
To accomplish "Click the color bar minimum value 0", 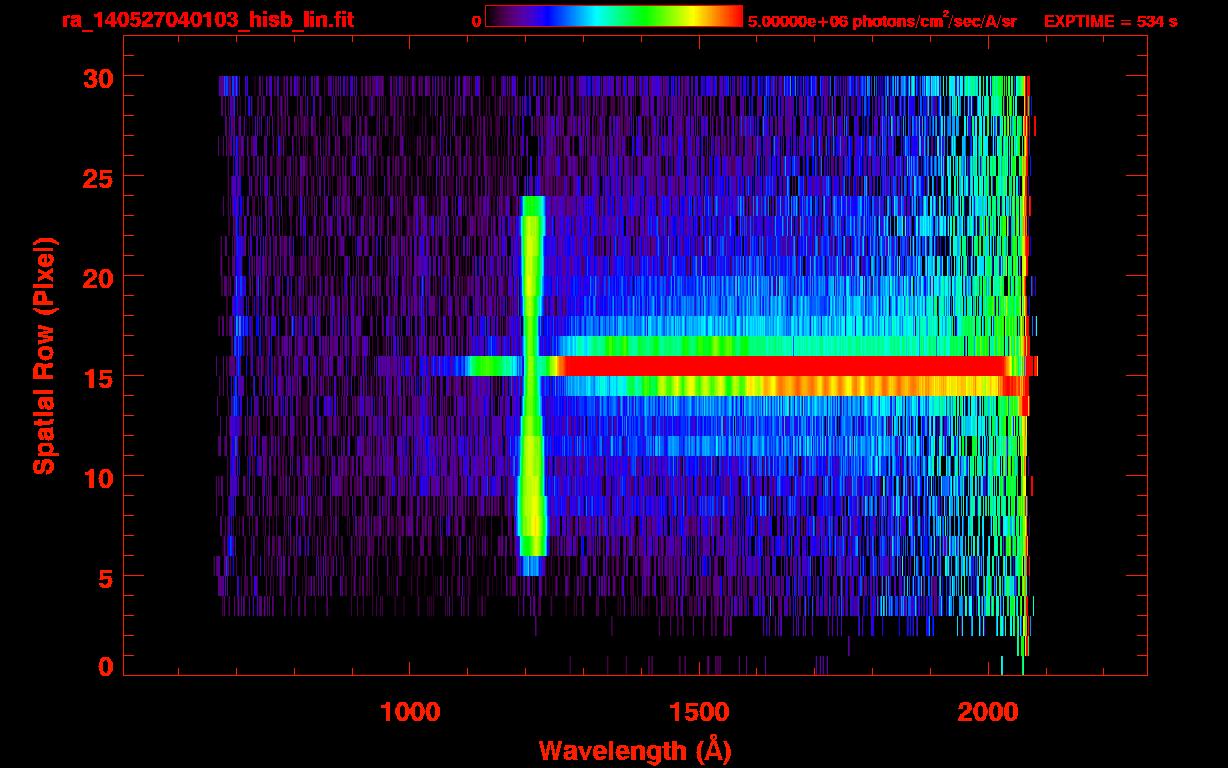I will [477, 21].
